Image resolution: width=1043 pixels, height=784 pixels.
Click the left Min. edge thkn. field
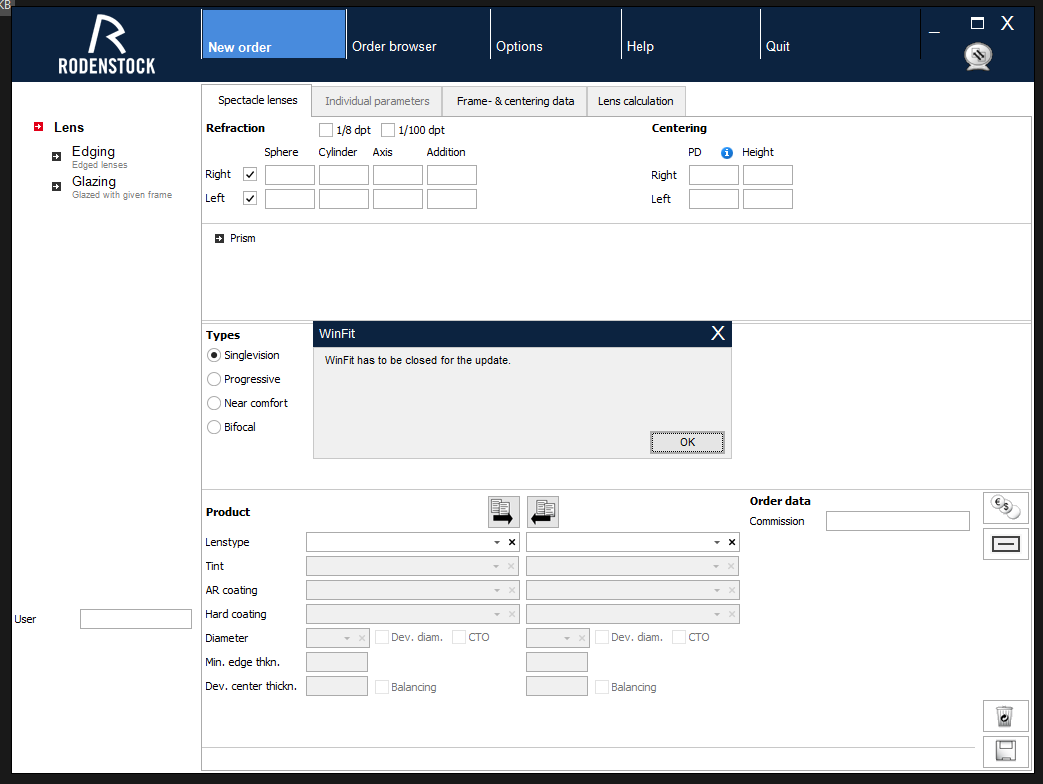click(337, 662)
